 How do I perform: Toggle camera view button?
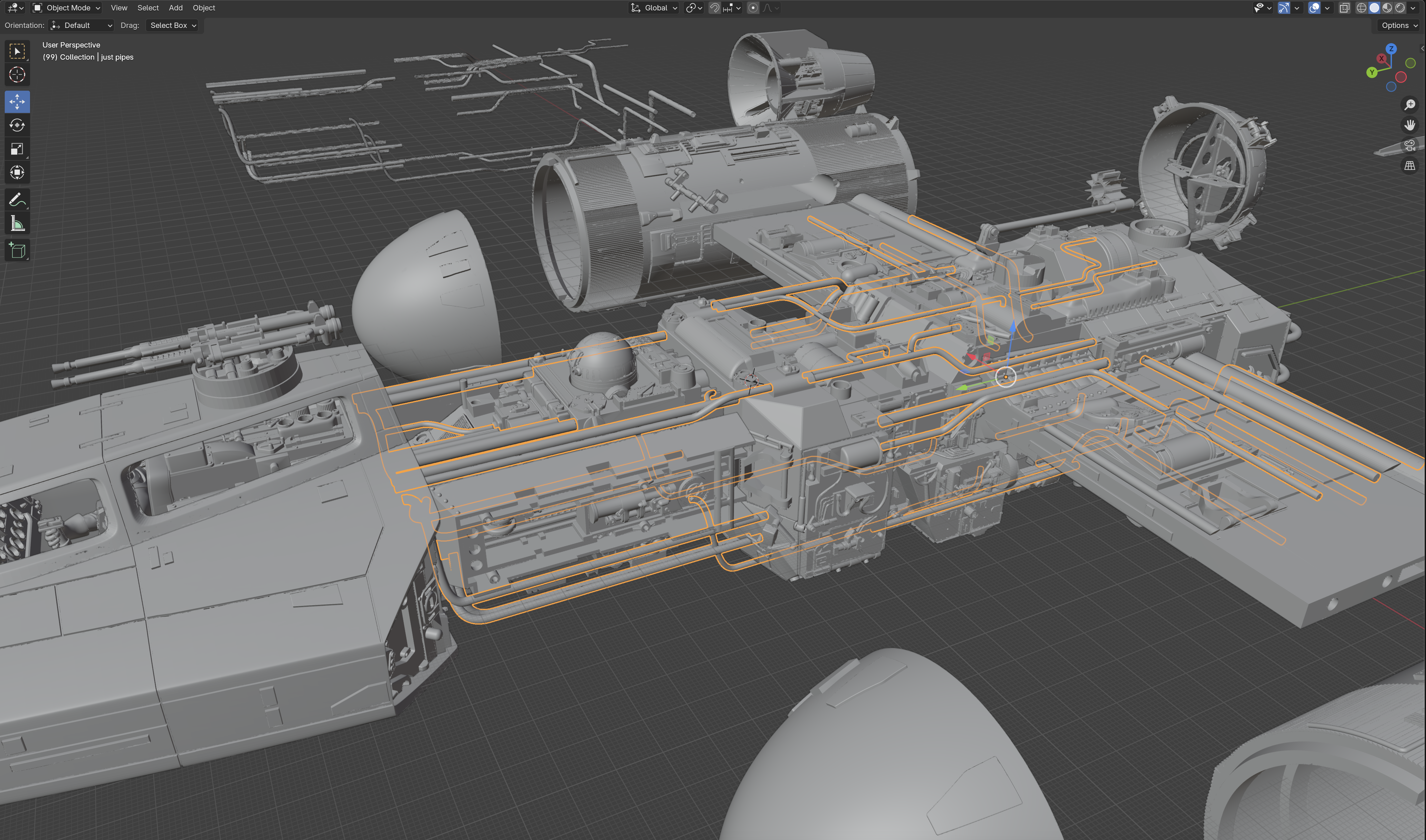click(1410, 146)
